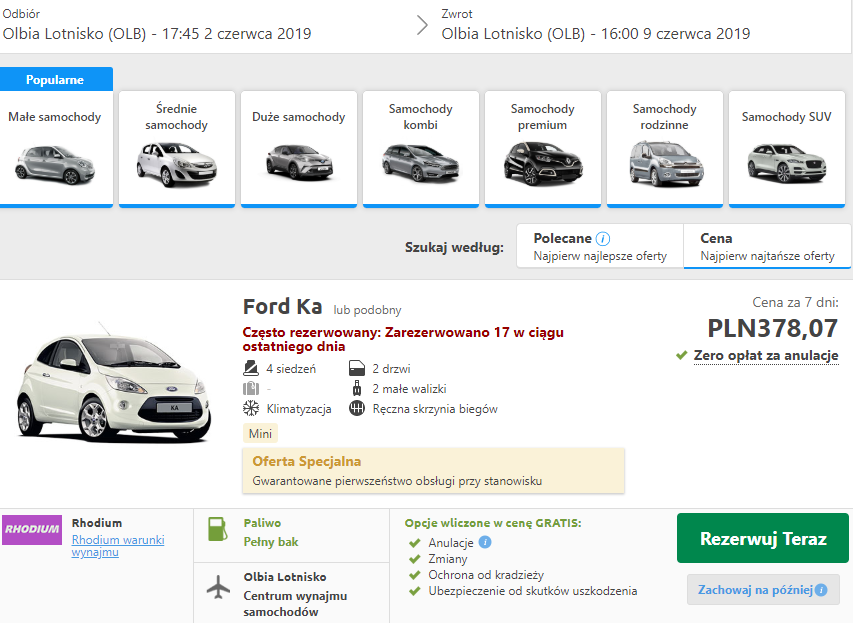Screen dimensions: 853x623
Task: Sort by Cena cheapest offers first
Action: pos(767,246)
